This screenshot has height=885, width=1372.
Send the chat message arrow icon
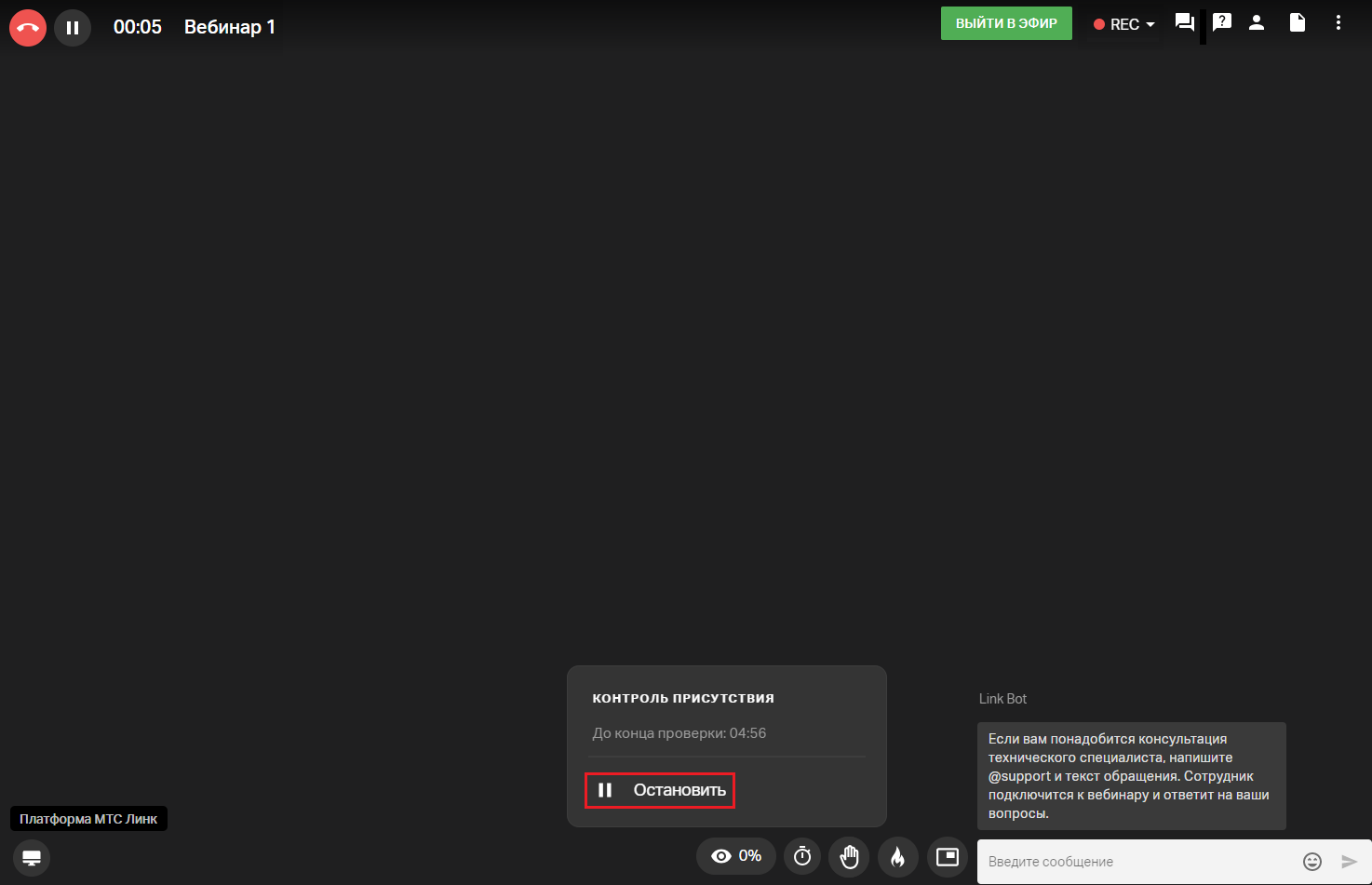(1349, 862)
